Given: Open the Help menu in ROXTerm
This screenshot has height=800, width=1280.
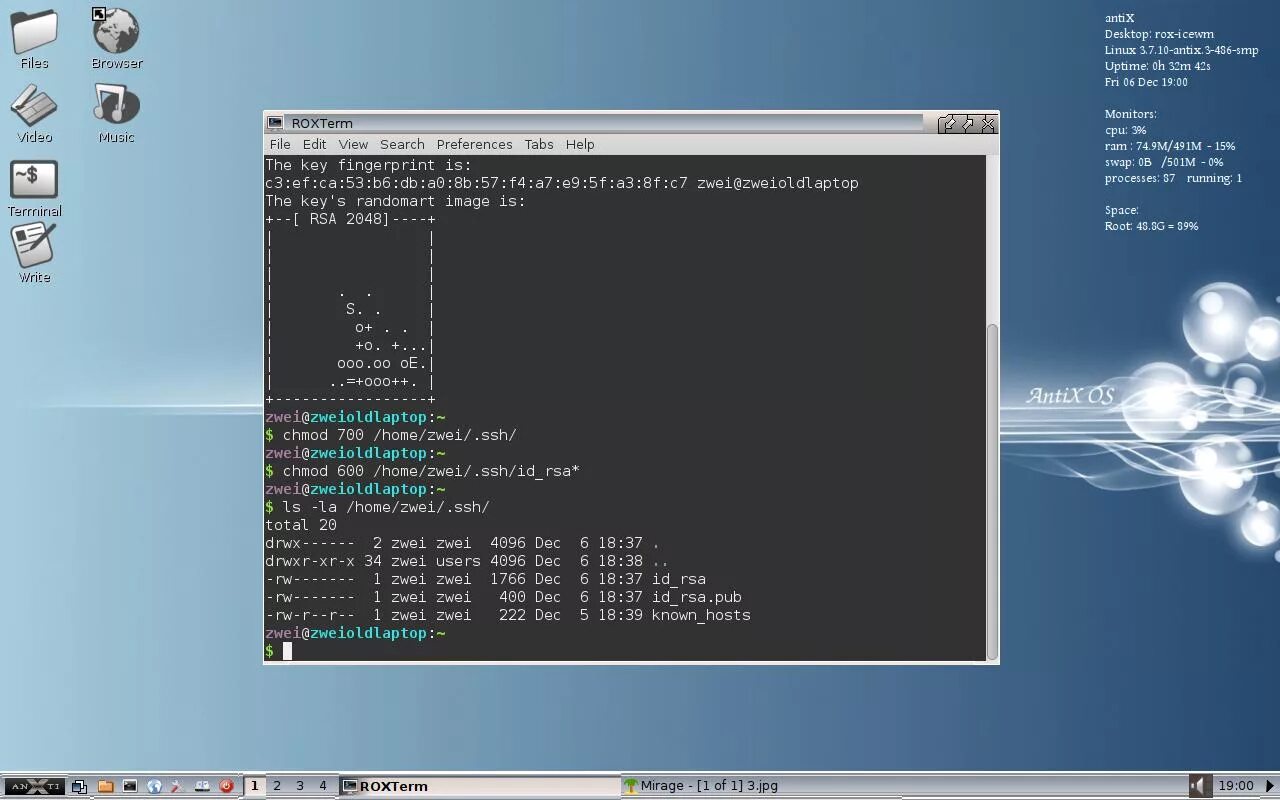Looking at the screenshot, I should pyautogui.click(x=580, y=144).
